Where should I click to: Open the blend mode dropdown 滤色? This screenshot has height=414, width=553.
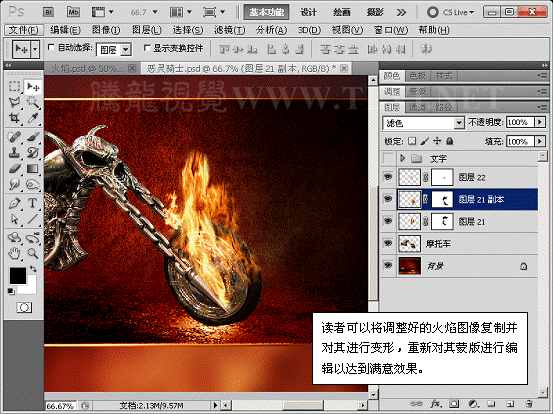point(423,123)
